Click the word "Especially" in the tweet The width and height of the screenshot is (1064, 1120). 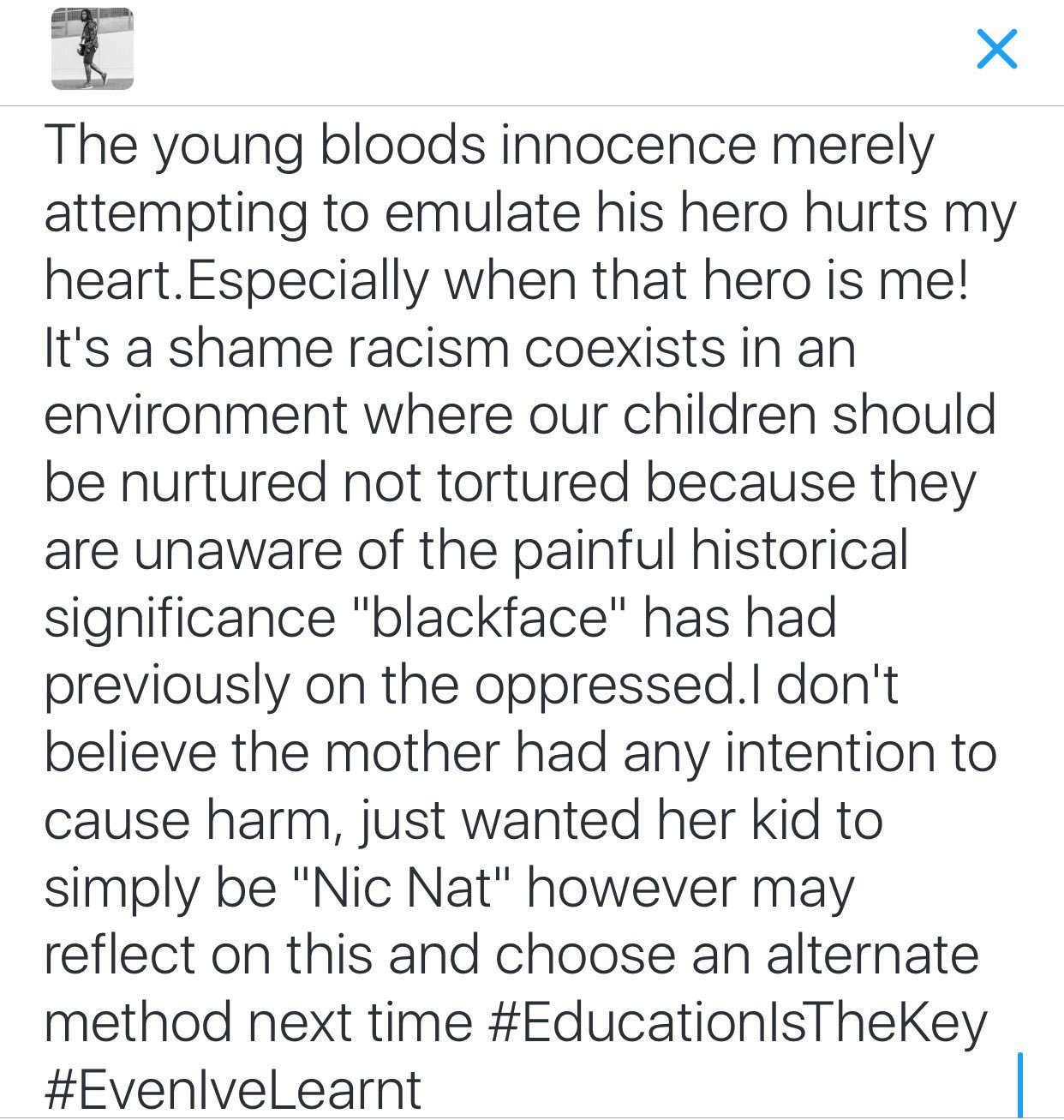(x=305, y=281)
